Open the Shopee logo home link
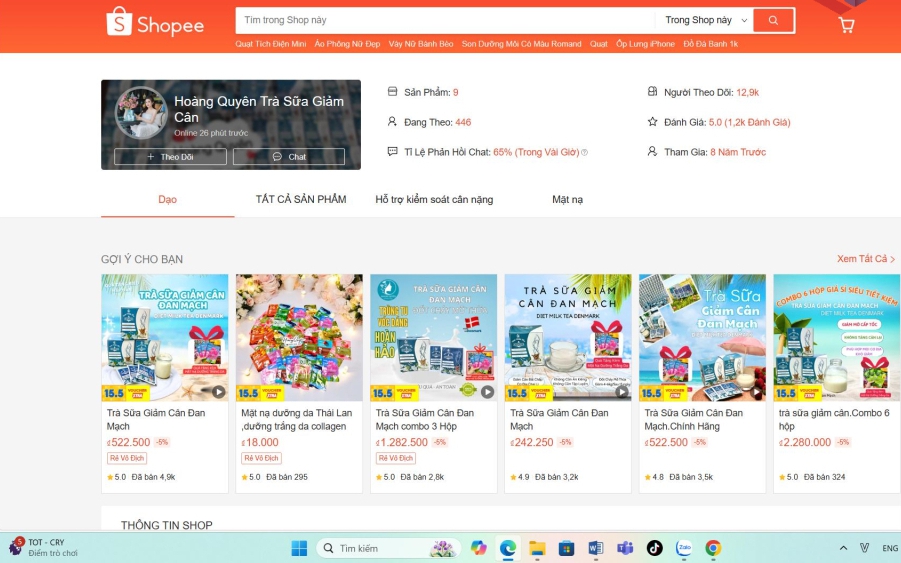 (155, 22)
